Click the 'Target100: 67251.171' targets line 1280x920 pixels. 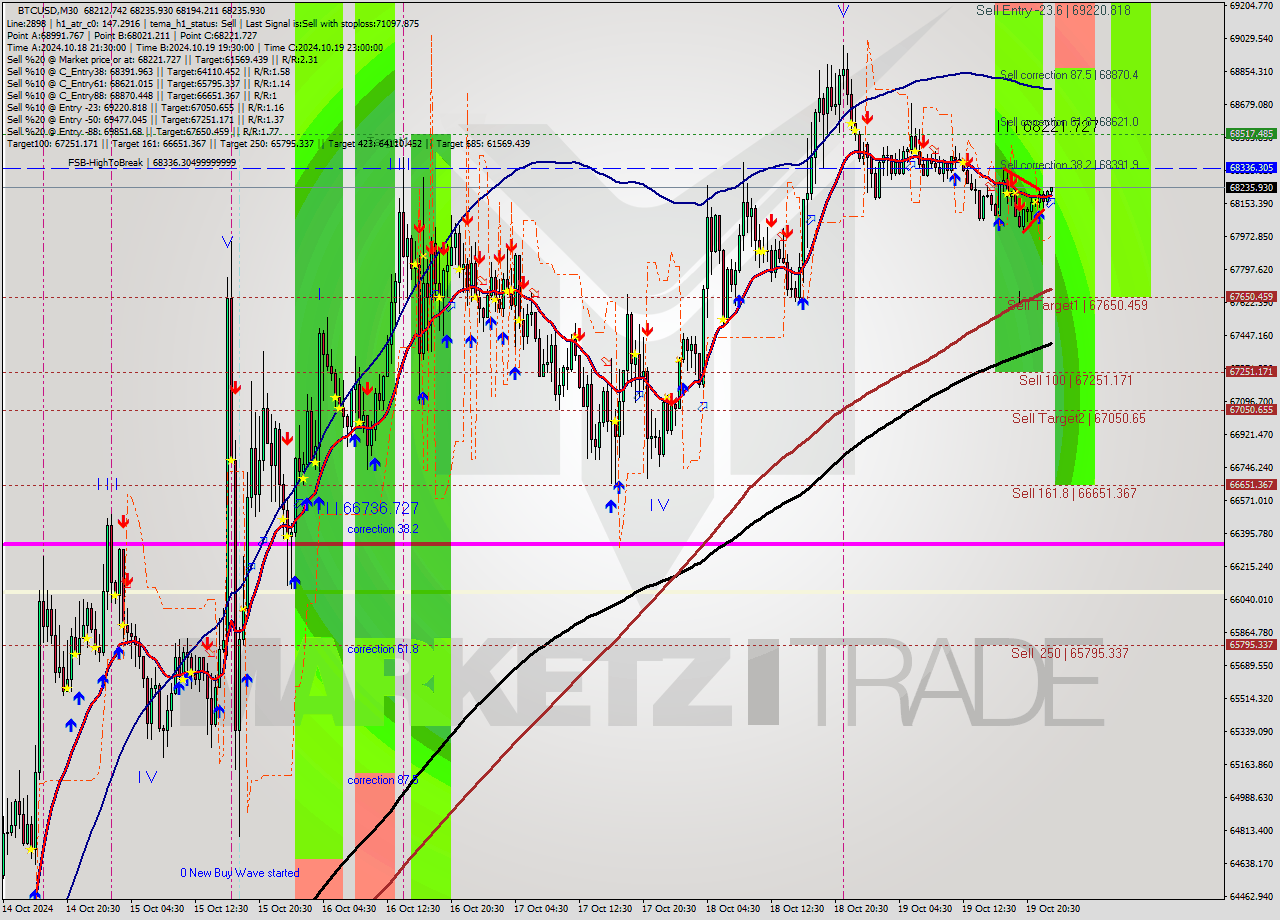point(268,143)
